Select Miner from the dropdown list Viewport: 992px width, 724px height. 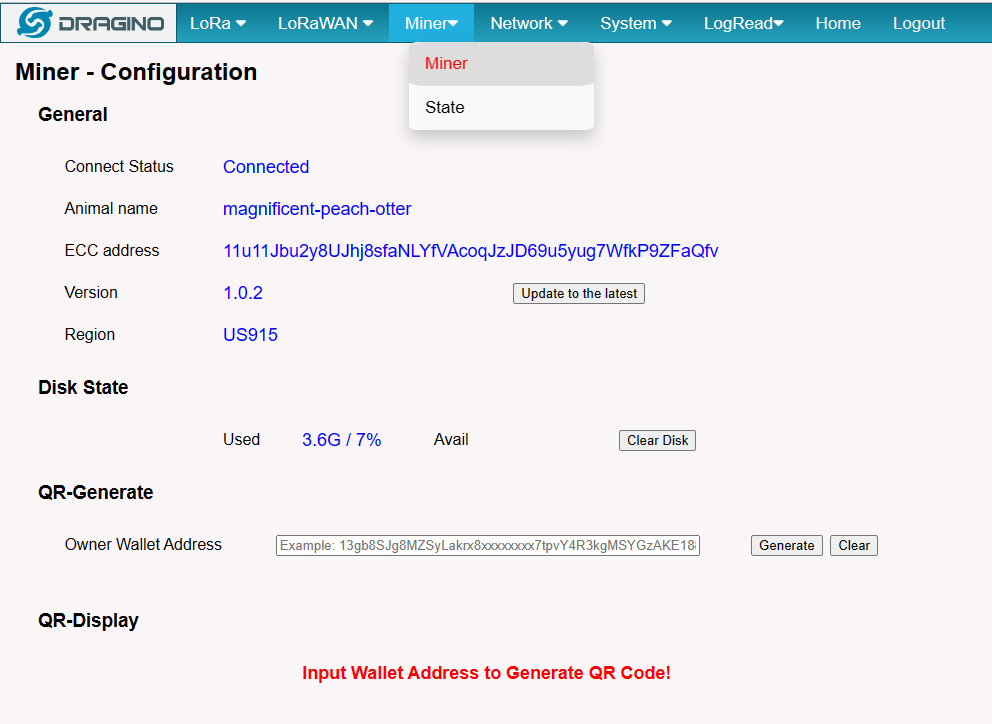[501, 64]
